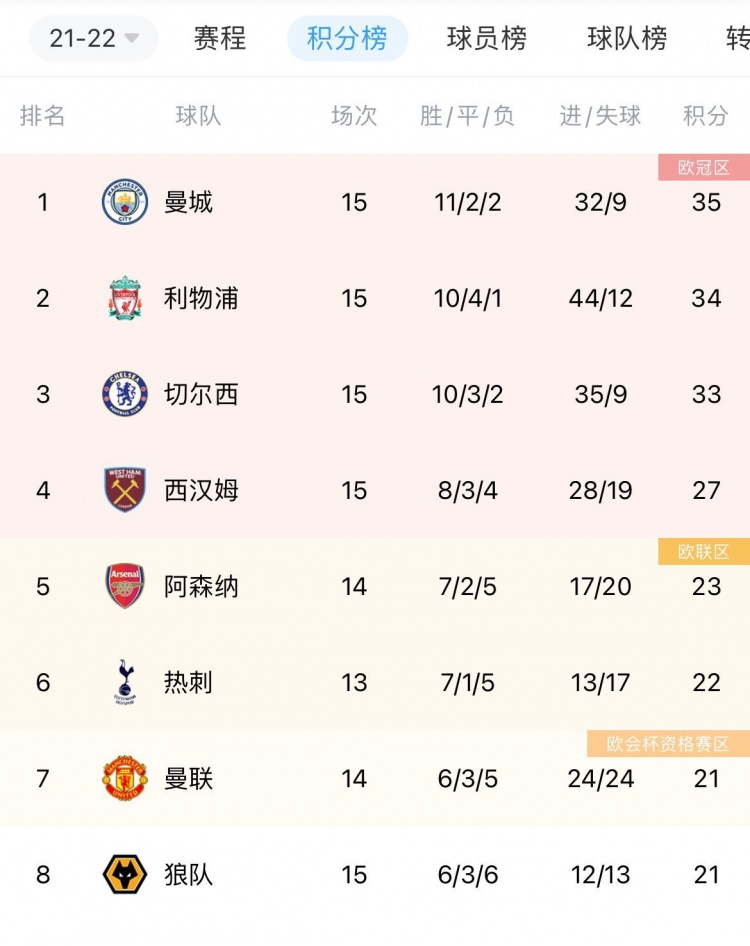
Task: Click the Chelsea club crest
Action: (x=125, y=394)
